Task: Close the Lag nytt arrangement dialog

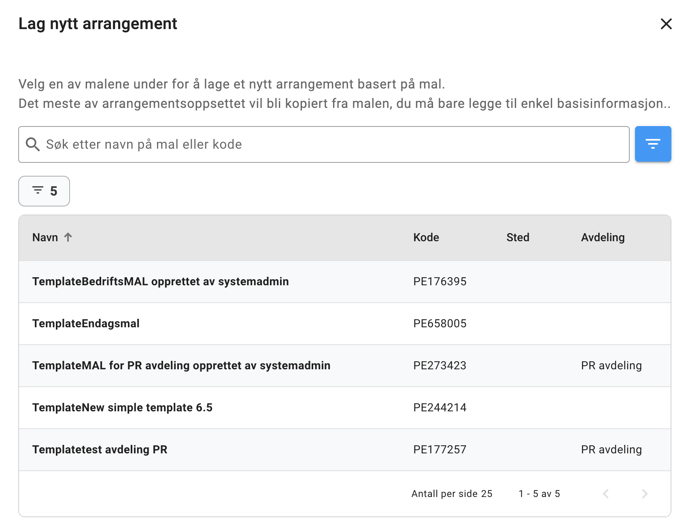Action: coord(666,24)
